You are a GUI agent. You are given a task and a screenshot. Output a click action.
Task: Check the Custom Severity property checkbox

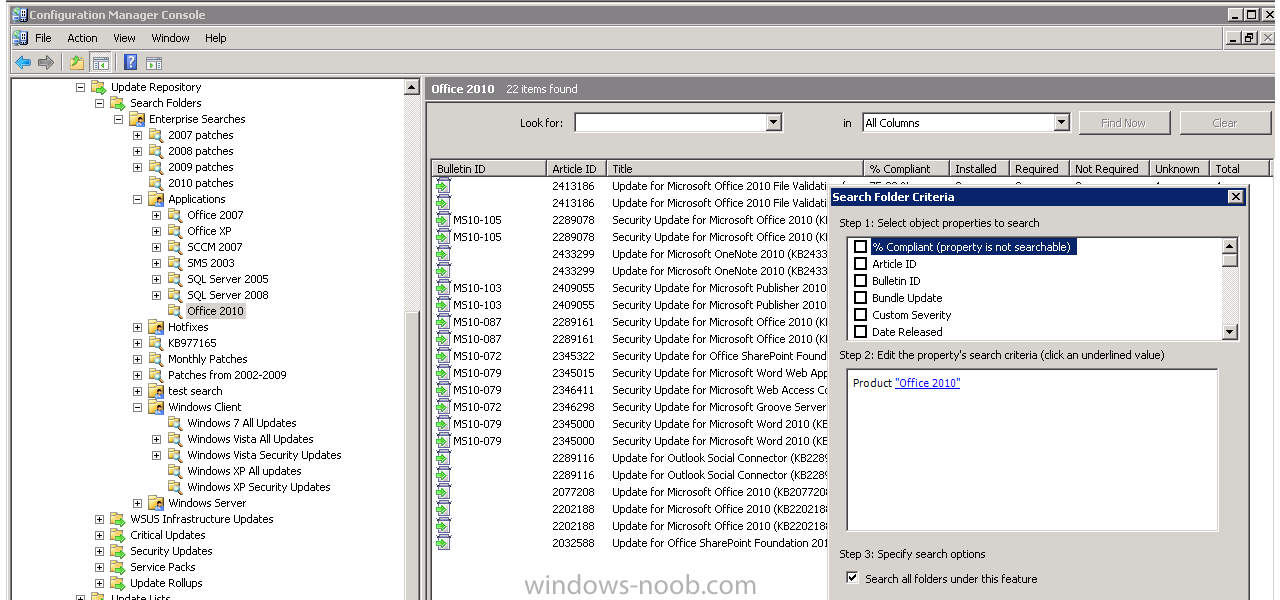pos(860,315)
